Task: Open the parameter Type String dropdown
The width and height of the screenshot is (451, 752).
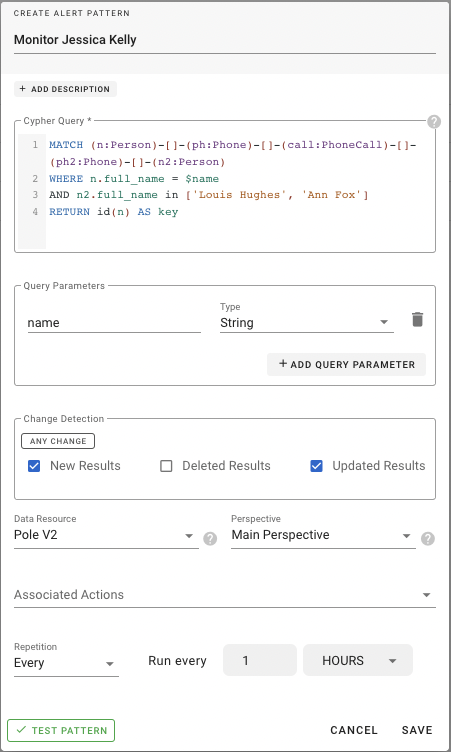Action: 307,323
